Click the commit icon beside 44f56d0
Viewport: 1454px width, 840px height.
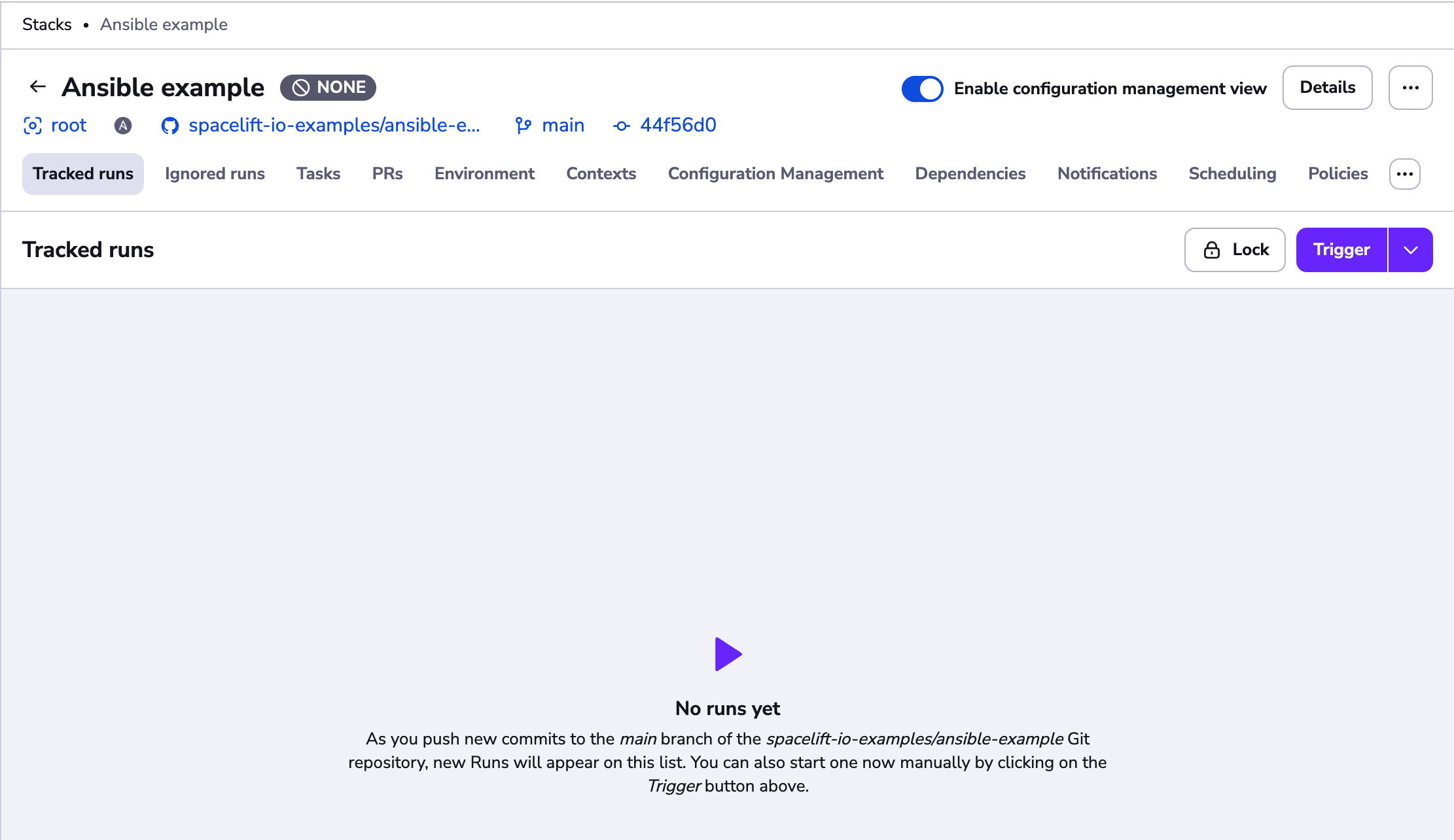tap(622, 126)
